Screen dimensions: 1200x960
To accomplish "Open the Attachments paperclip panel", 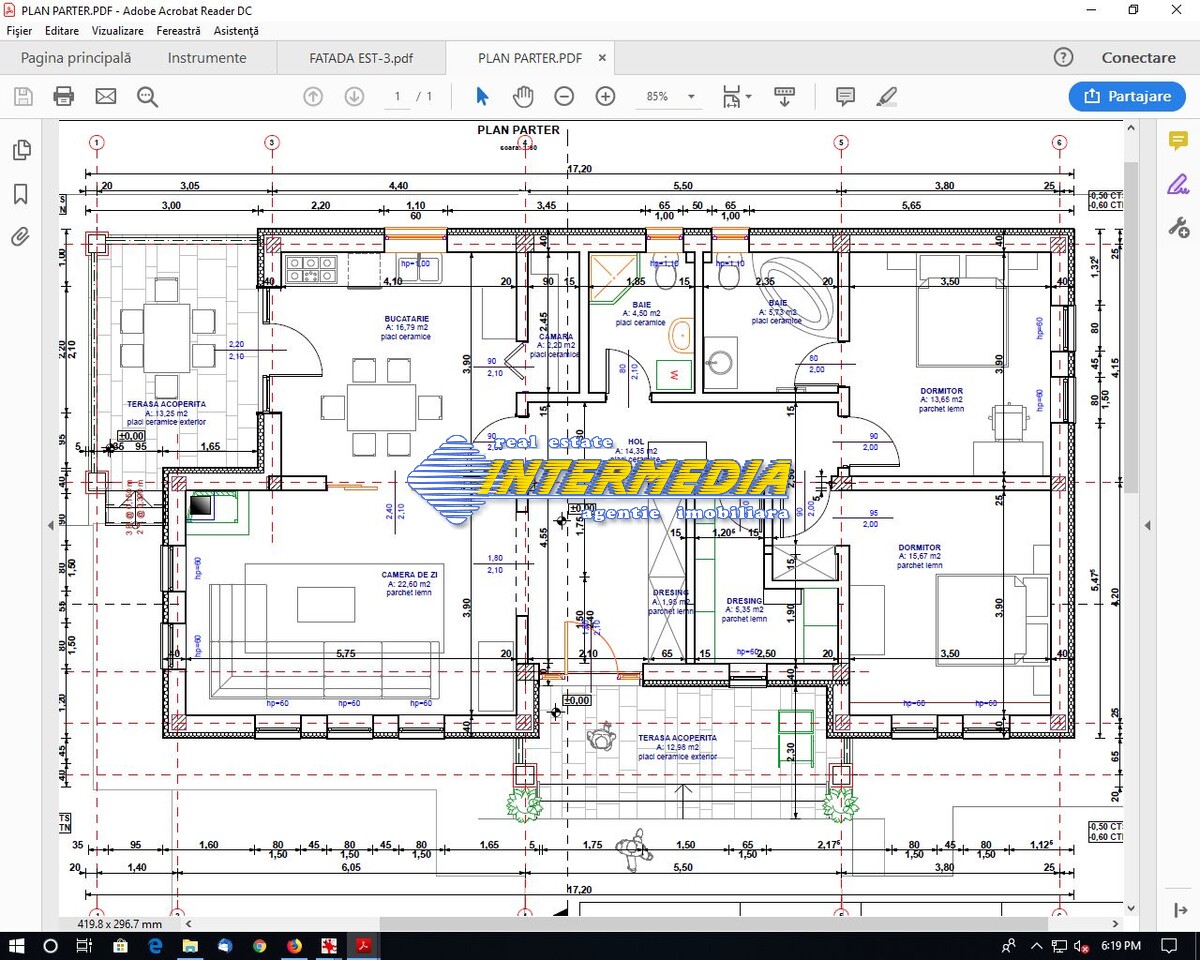I will (21, 237).
